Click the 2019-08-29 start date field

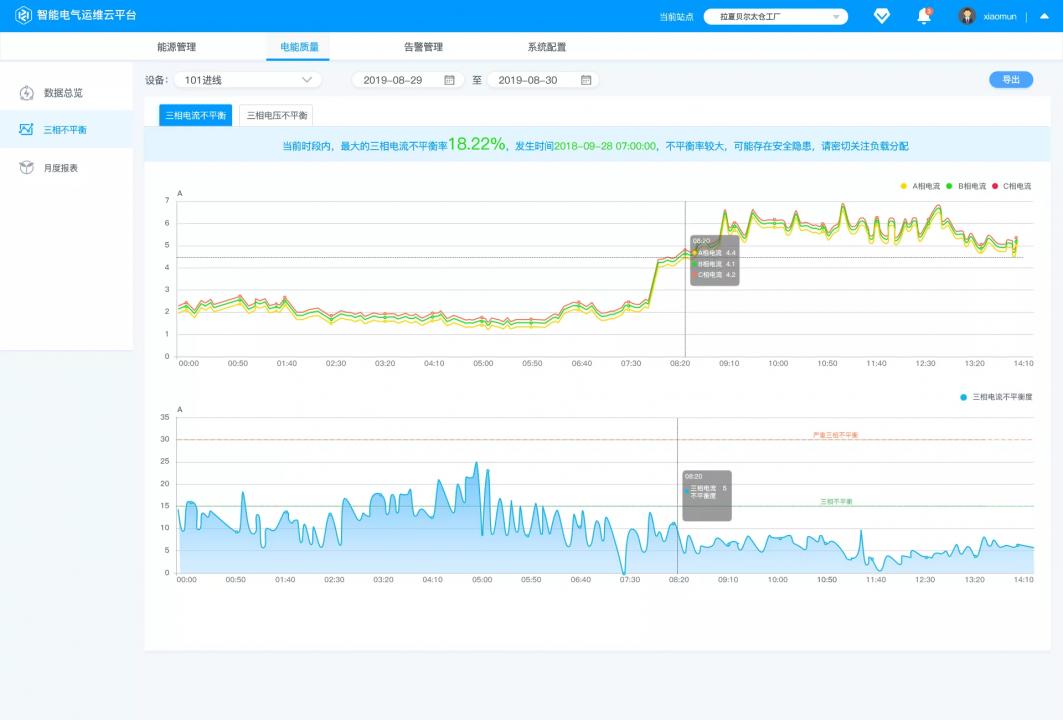point(395,80)
